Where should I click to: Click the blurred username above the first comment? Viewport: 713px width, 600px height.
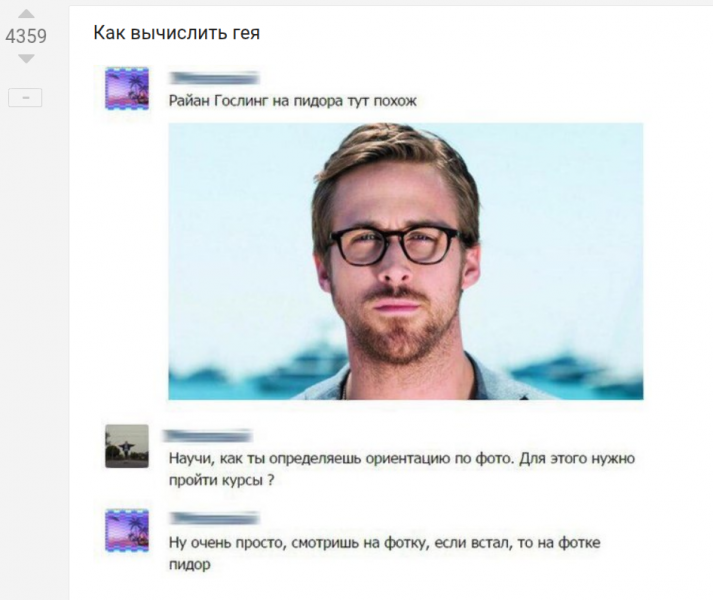click(x=214, y=78)
